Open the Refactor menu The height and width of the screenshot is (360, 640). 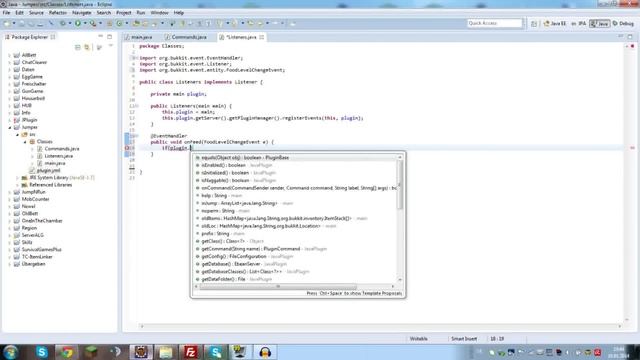click(58, 13)
